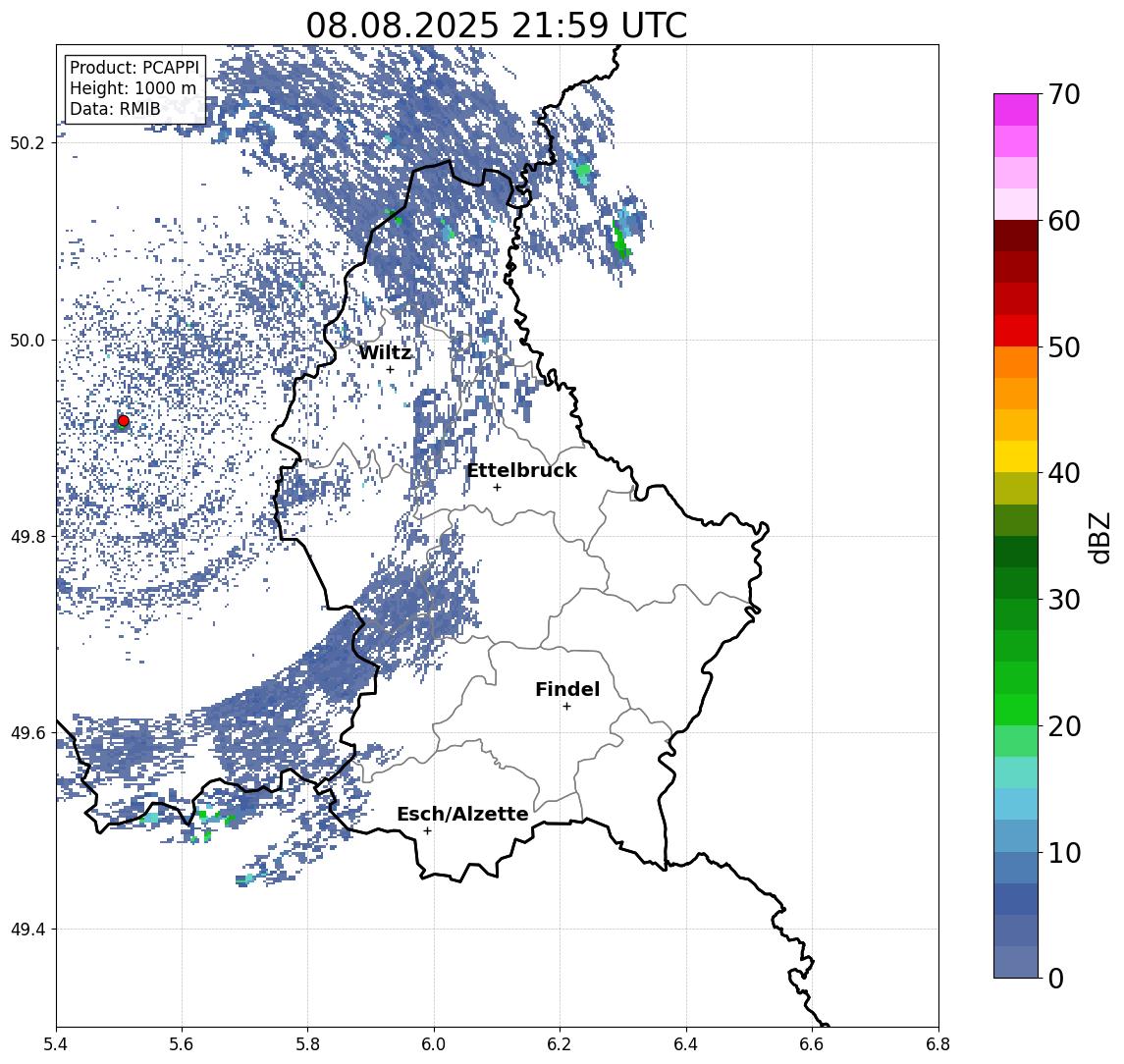
Task: Click the yellow swatch just above 40 dBZ
Action: tap(1016, 456)
